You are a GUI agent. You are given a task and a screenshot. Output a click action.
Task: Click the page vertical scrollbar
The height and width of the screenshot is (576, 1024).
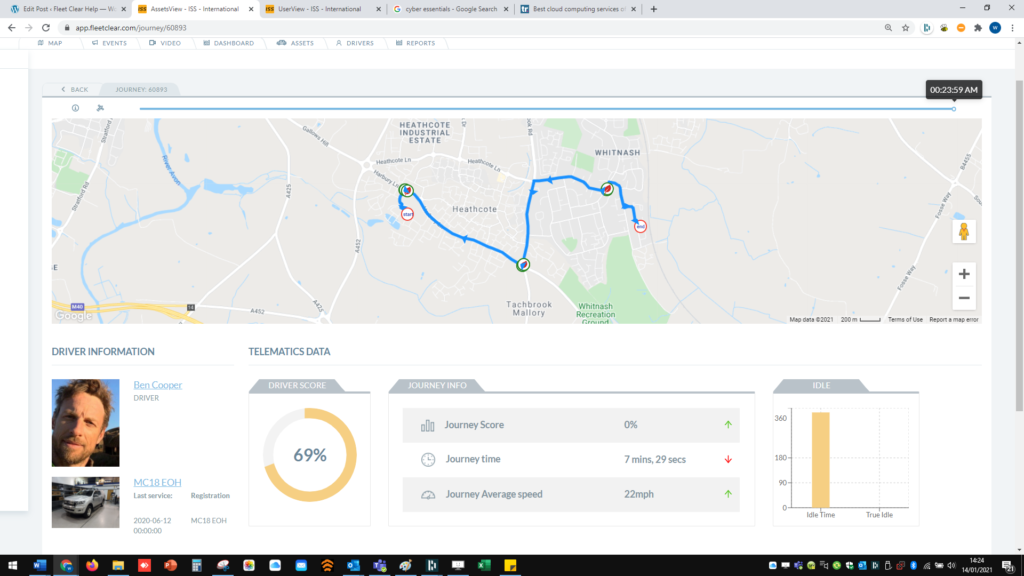point(1019,246)
